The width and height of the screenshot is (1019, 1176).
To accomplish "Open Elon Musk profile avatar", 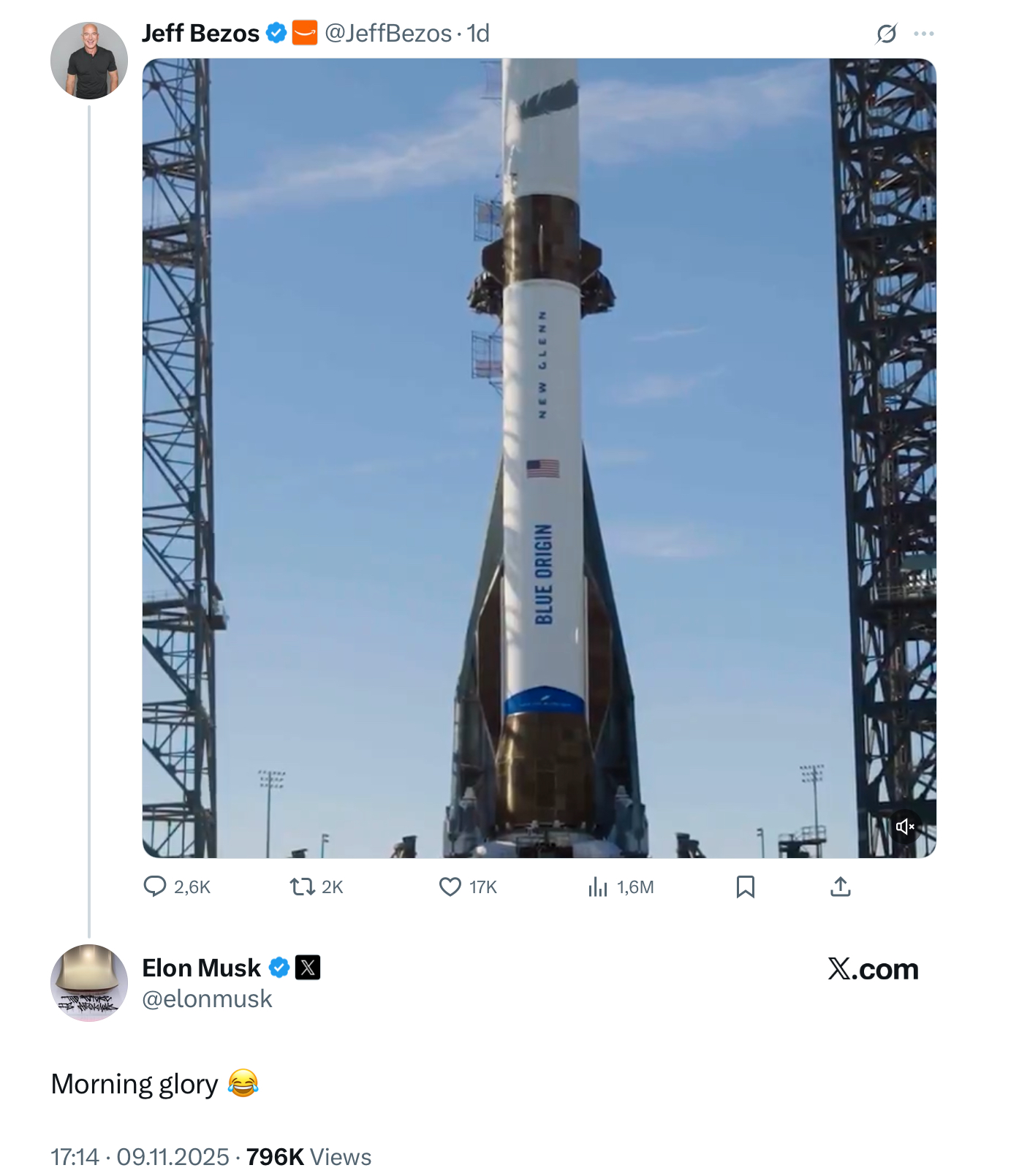I will pos(89,982).
